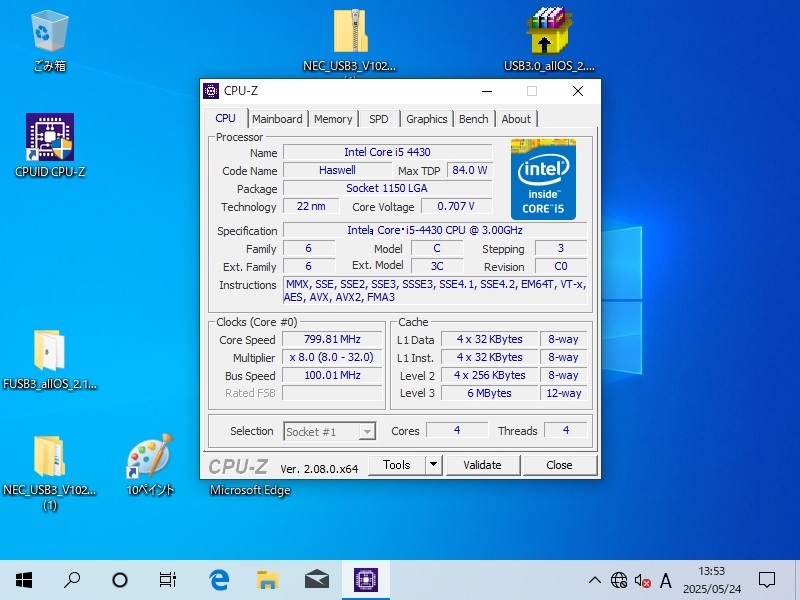Open the notification center icon

tap(767, 580)
